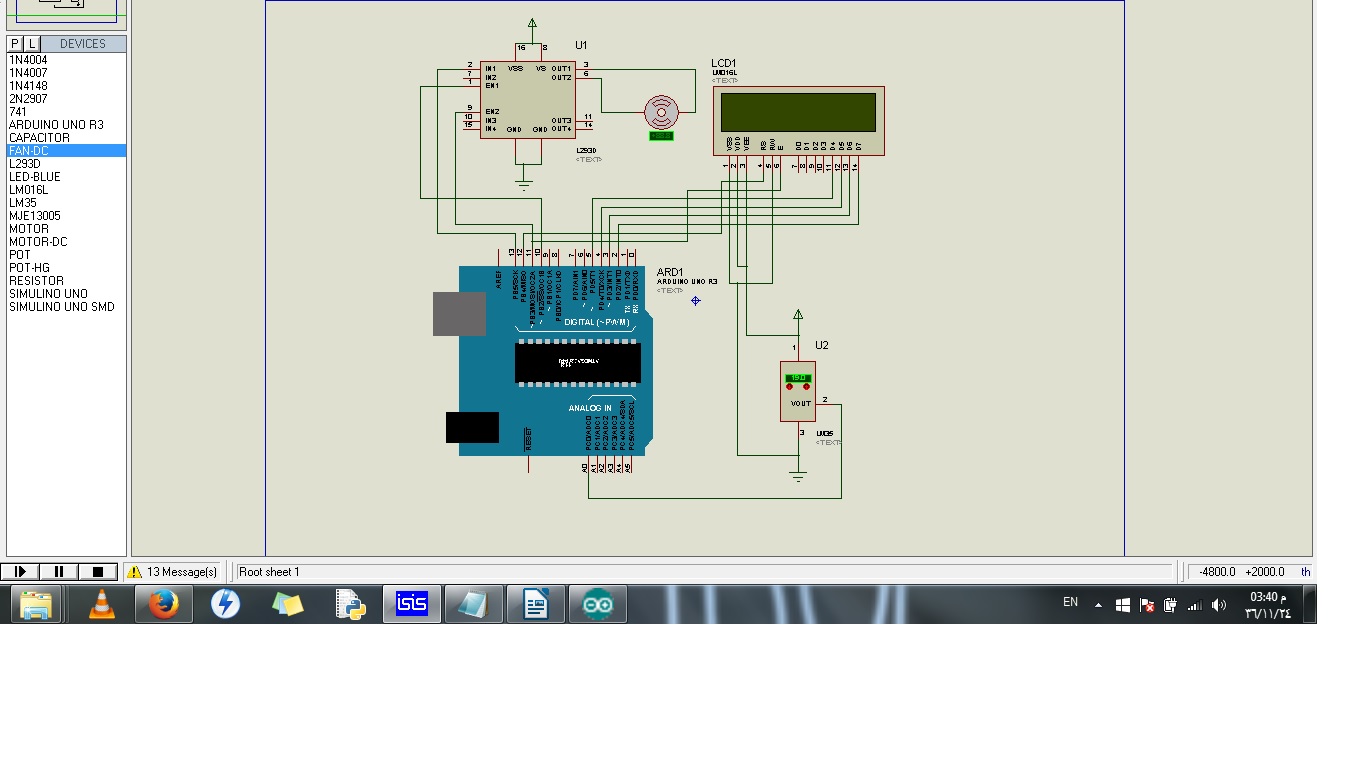Viewport: 1366px width, 768px height.
Task: Select the DC fan motor symbol
Action: coord(661,112)
